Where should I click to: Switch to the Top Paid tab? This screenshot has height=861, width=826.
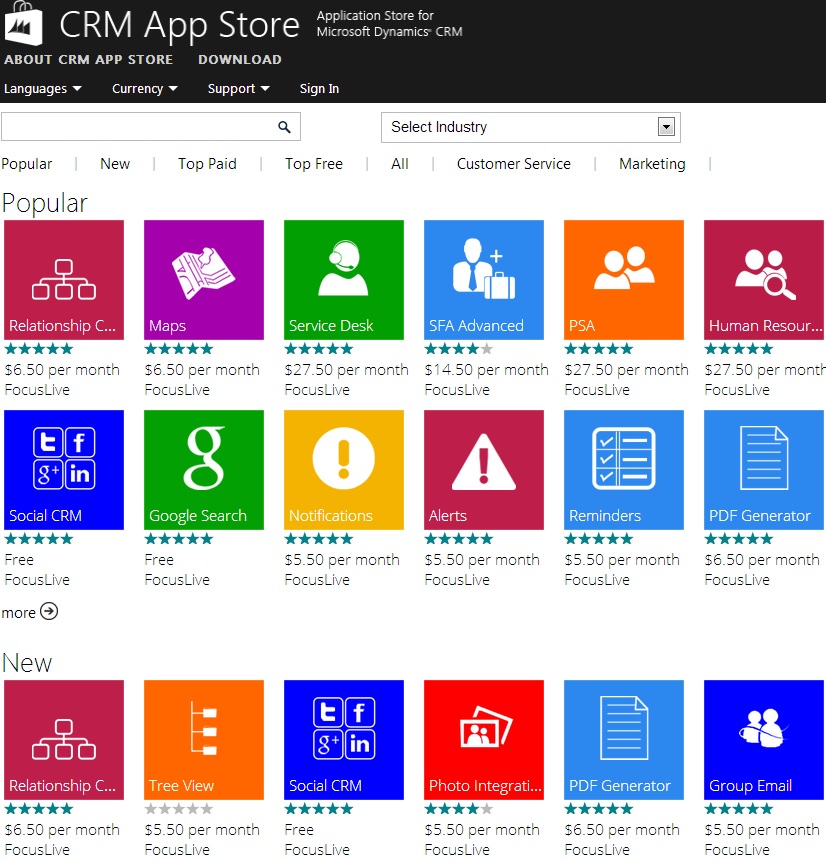(x=207, y=164)
